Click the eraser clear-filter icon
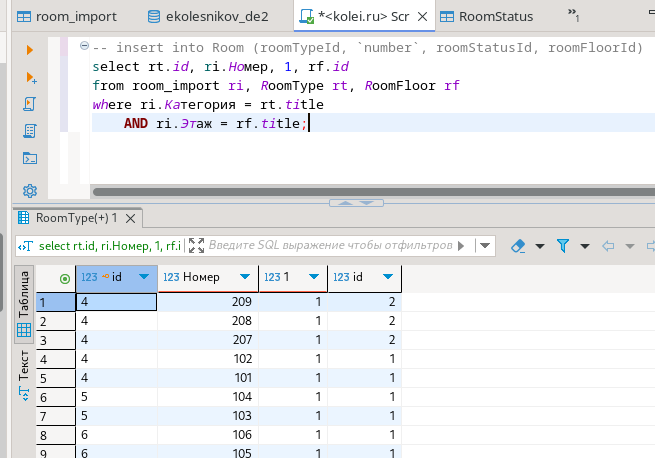 [518, 245]
